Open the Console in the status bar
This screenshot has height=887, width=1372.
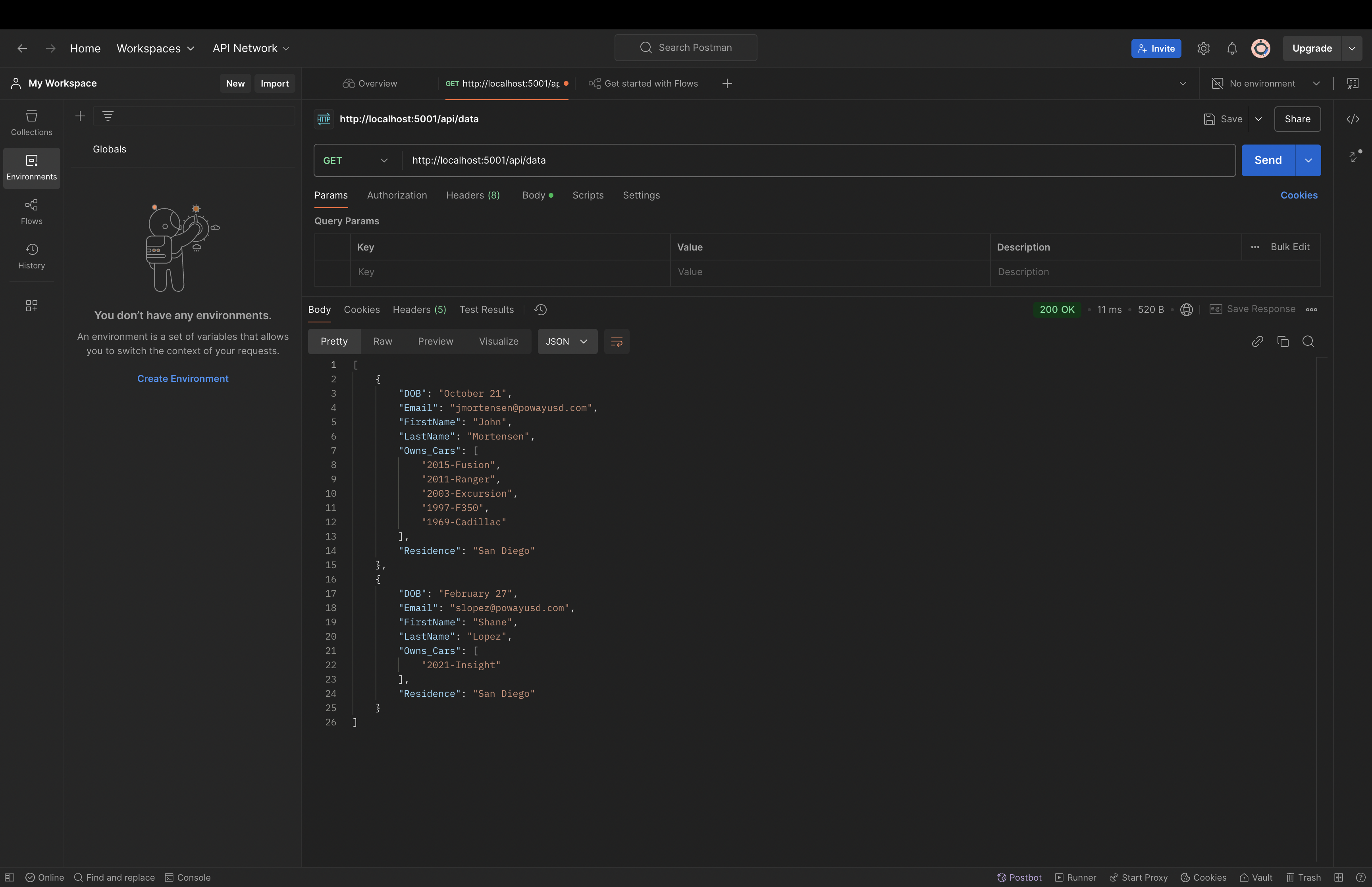coord(188,877)
